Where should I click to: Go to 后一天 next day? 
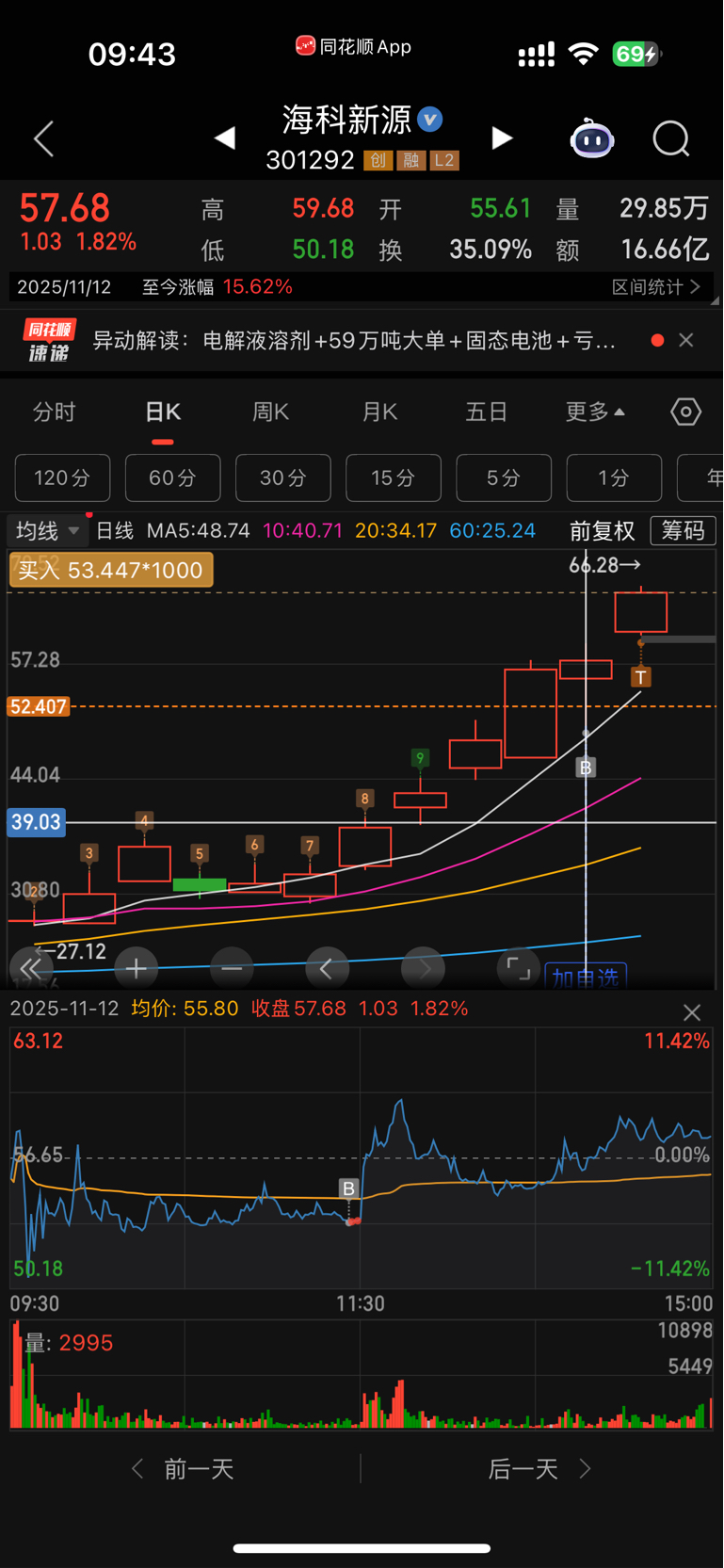pyautogui.click(x=539, y=1469)
